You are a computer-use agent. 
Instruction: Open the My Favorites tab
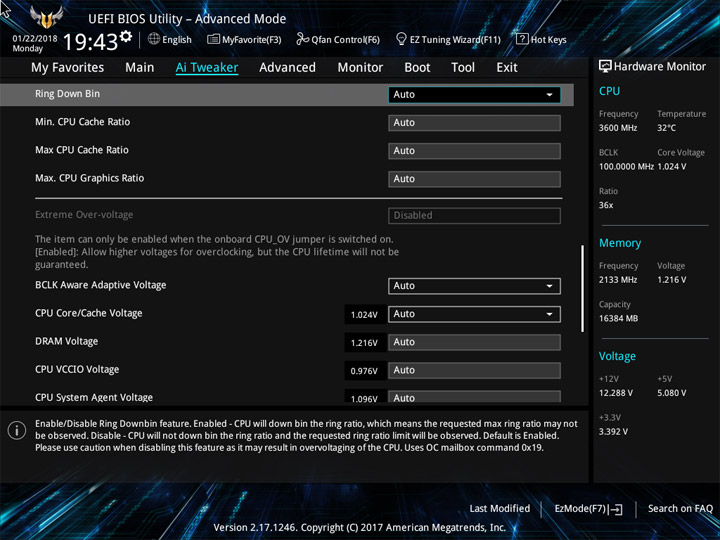pos(68,68)
